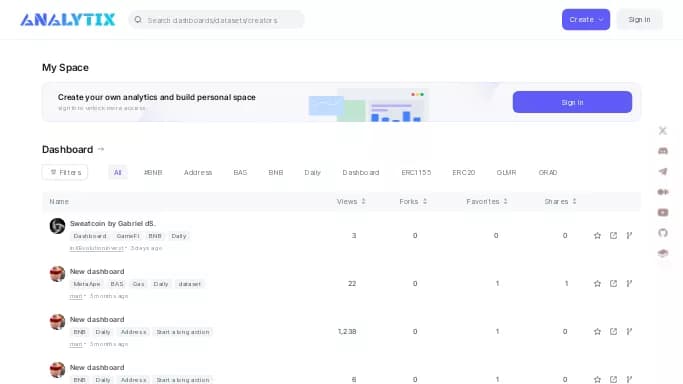
Task: Open the YouTube icon in side rail
Action: [663, 212]
